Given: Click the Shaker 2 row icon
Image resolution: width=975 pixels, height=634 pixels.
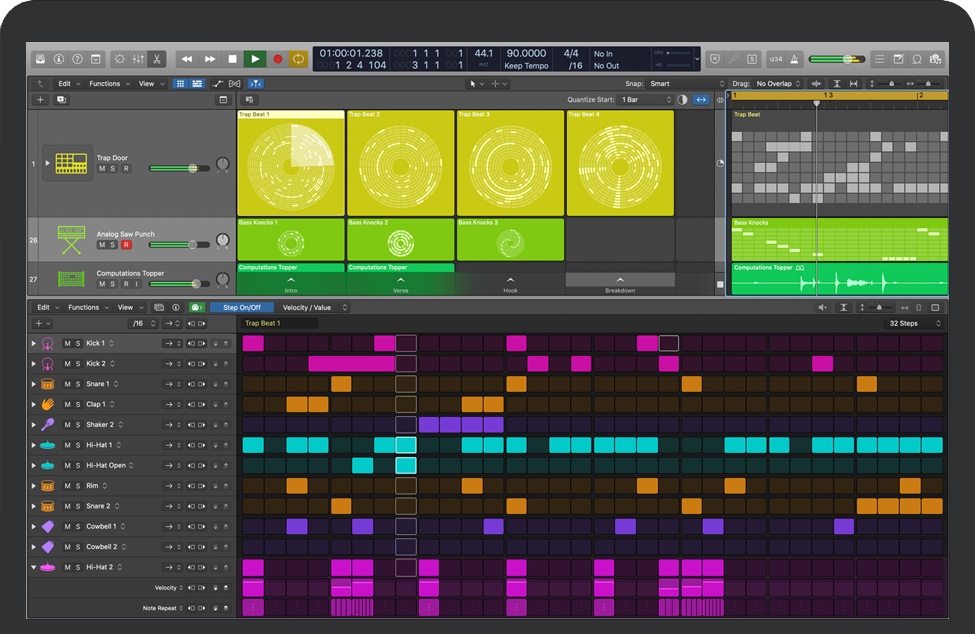Looking at the screenshot, I should [x=47, y=425].
